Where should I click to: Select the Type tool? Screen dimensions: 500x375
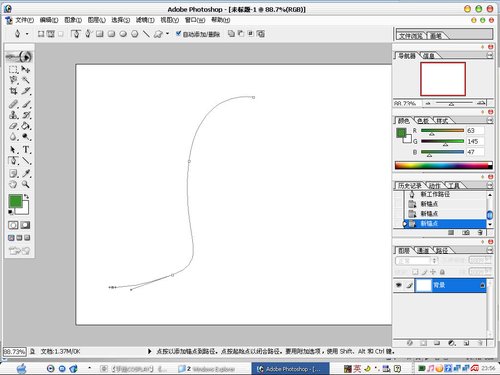point(26,149)
